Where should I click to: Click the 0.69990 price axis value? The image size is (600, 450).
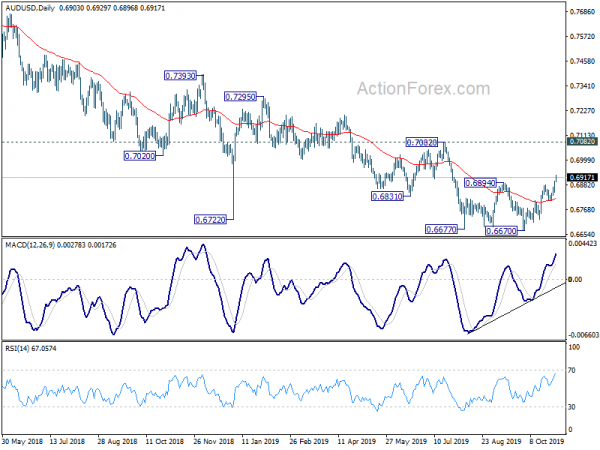pos(582,160)
